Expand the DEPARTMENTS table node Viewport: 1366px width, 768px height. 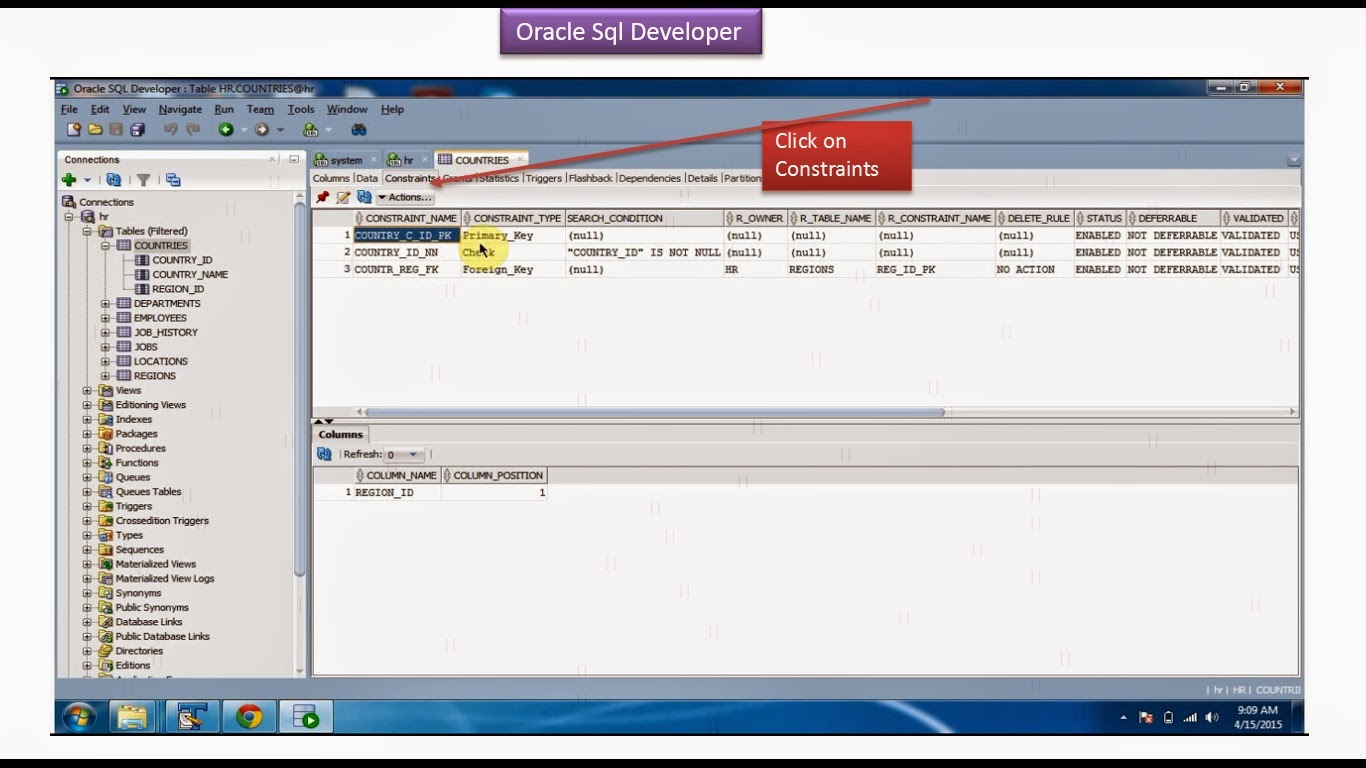106,304
